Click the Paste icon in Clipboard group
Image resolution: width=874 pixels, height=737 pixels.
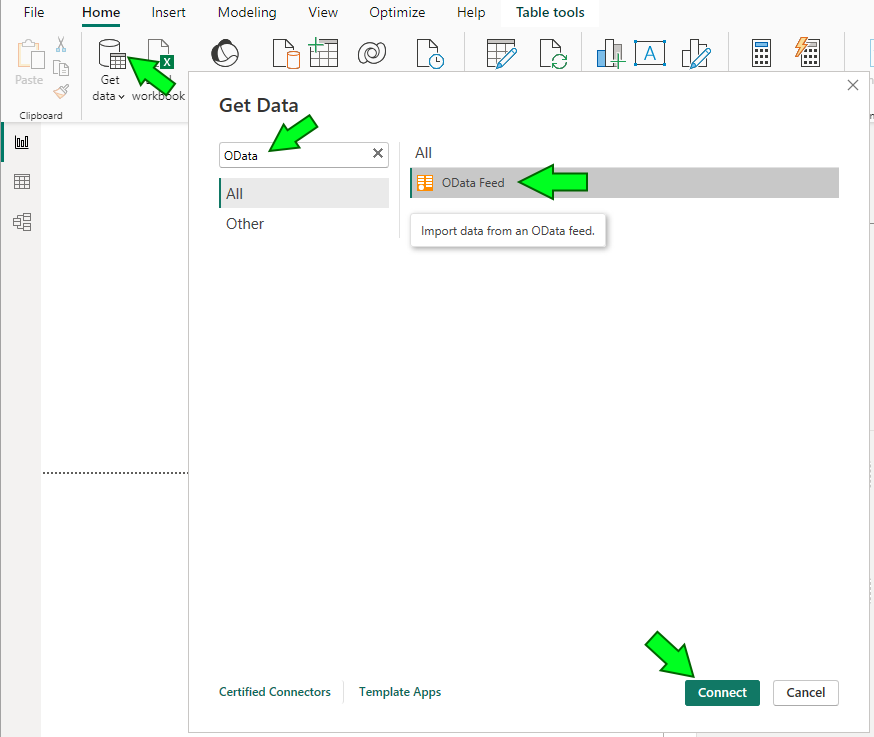pyautogui.click(x=30, y=55)
